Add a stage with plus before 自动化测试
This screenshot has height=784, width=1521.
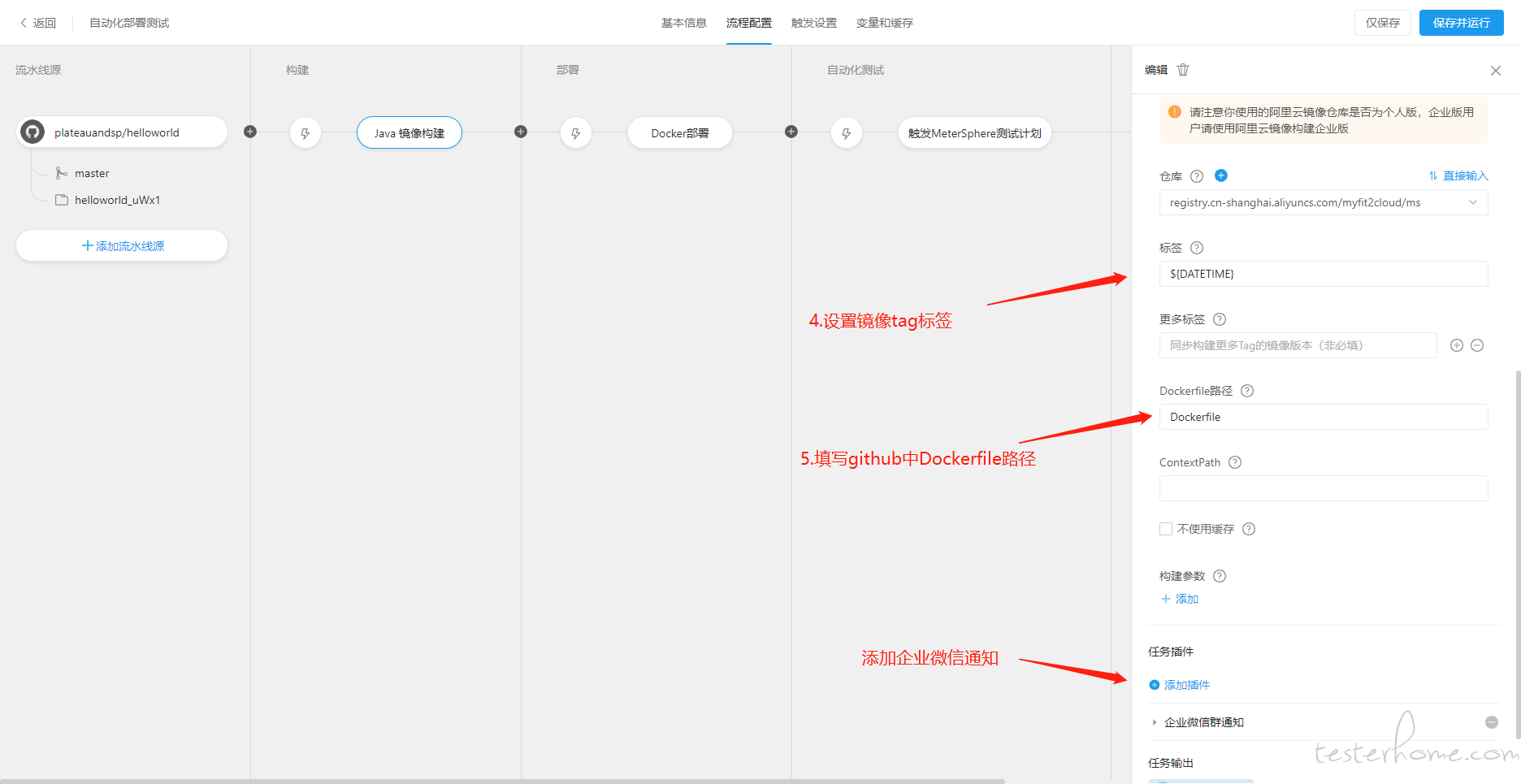(x=791, y=132)
